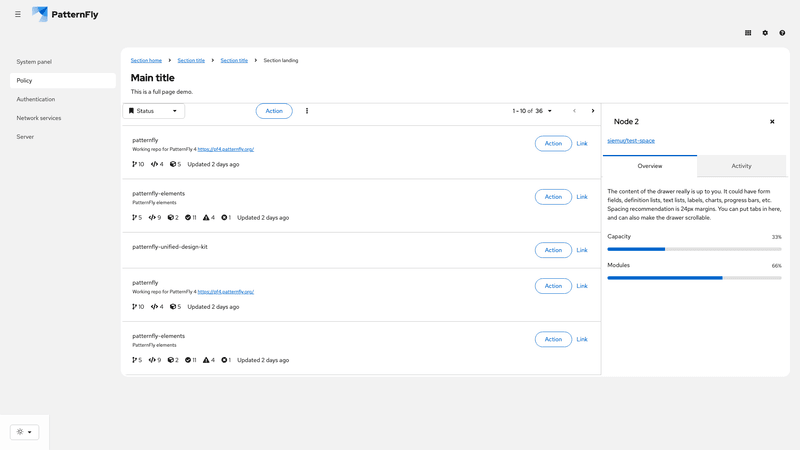Image resolution: width=800 pixels, height=450 pixels.
Task: Click cube icon in first patternfly-elements row
Action: click(x=171, y=217)
